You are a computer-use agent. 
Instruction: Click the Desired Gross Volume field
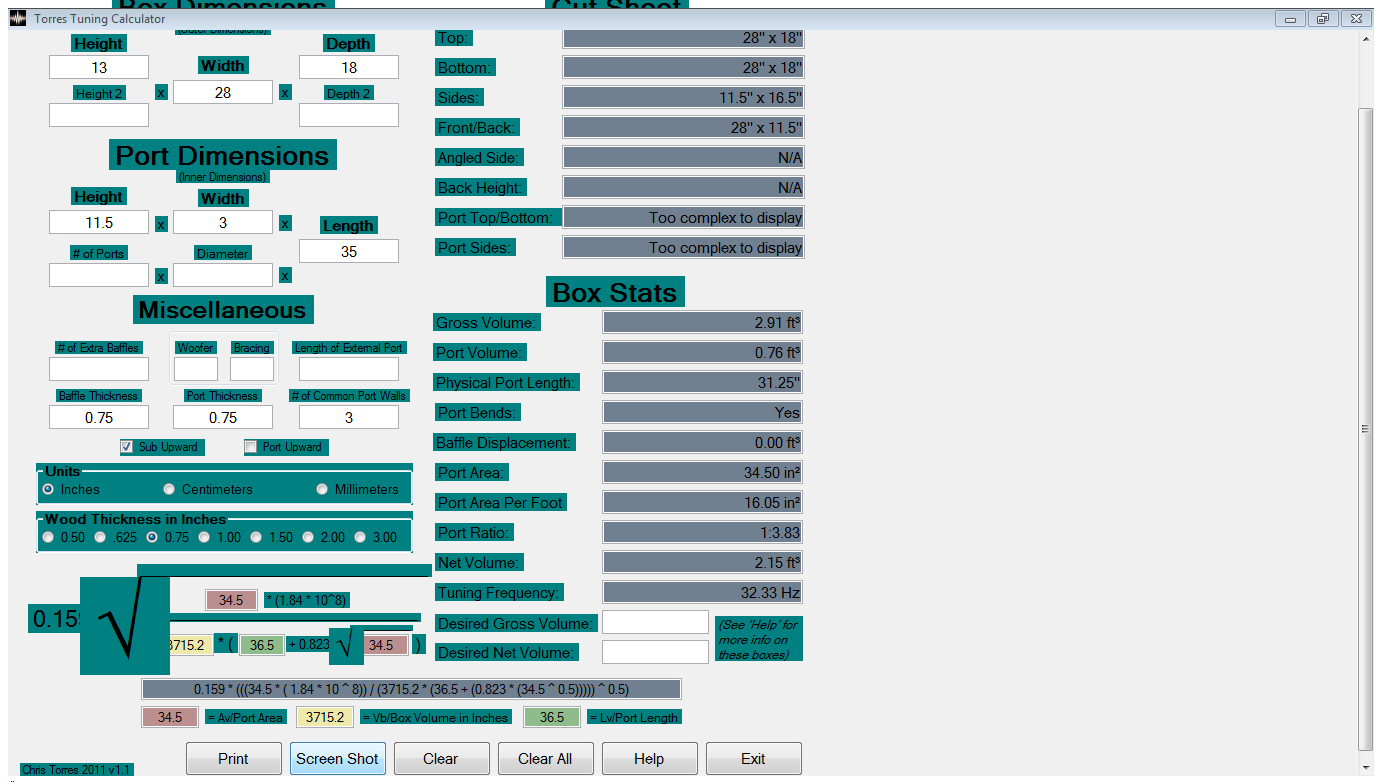655,622
